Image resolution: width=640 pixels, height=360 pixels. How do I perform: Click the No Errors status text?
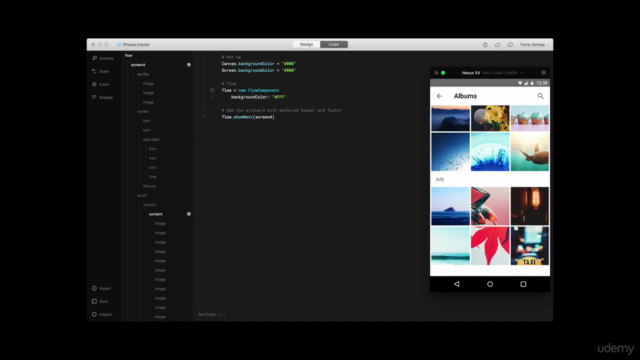click(207, 315)
